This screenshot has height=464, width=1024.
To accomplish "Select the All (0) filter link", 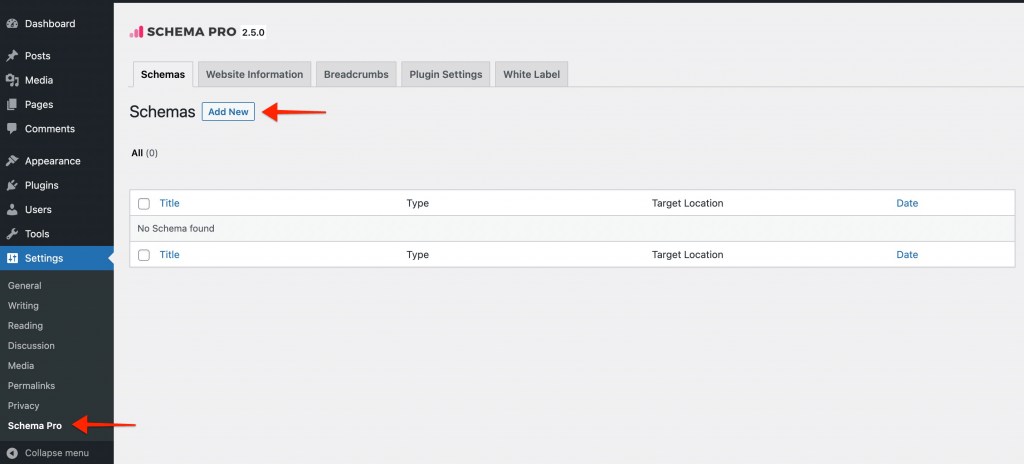I will (144, 153).
